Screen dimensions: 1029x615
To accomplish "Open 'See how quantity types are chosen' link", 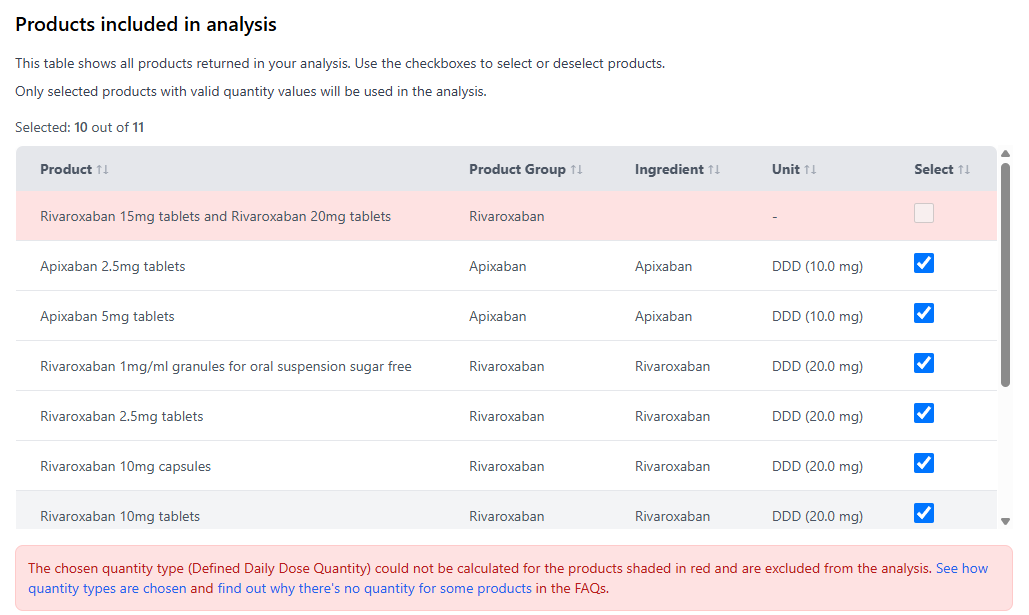I will click(961, 569).
